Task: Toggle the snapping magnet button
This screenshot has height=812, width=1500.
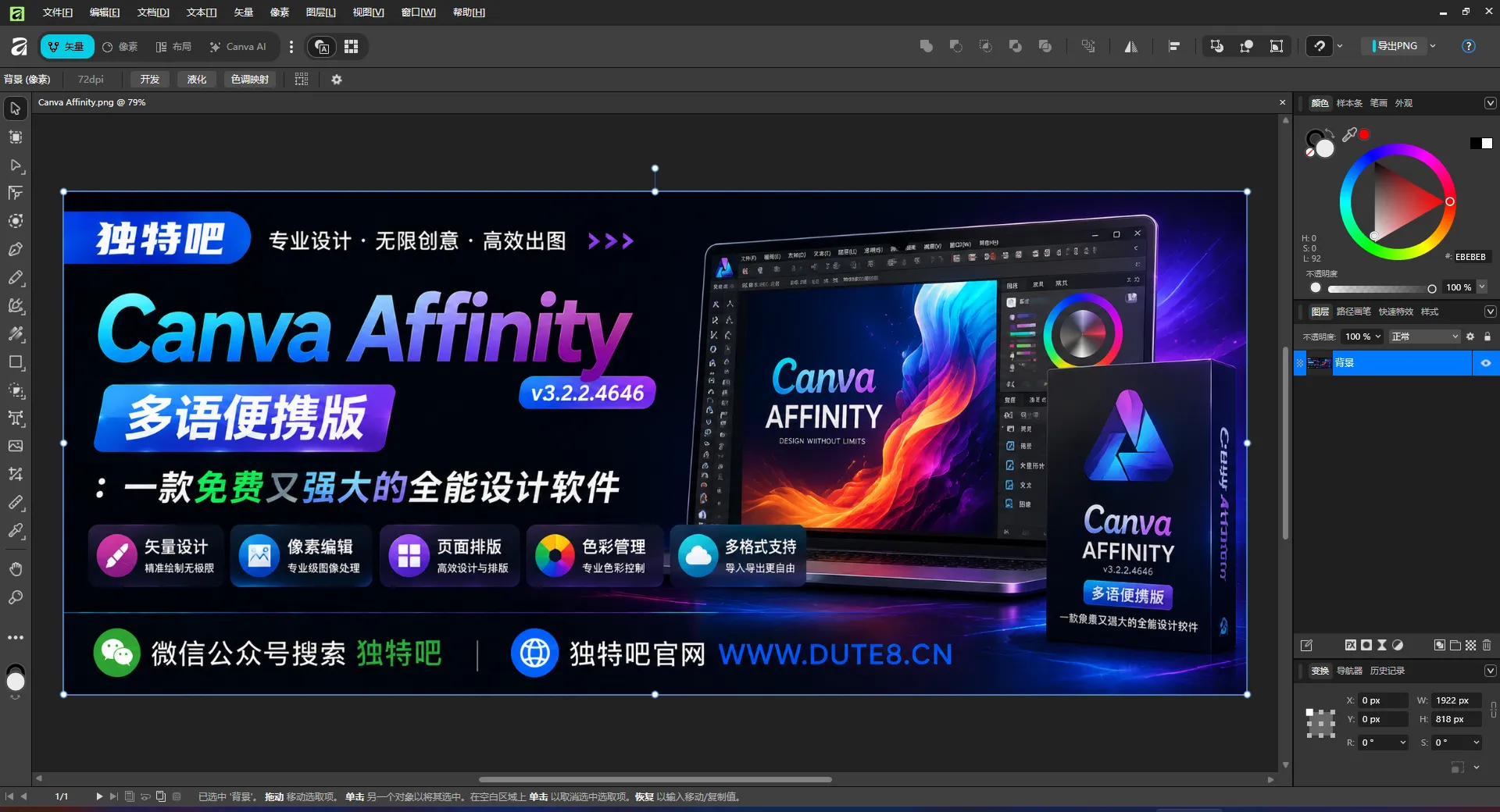Action: coord(1319,46)
